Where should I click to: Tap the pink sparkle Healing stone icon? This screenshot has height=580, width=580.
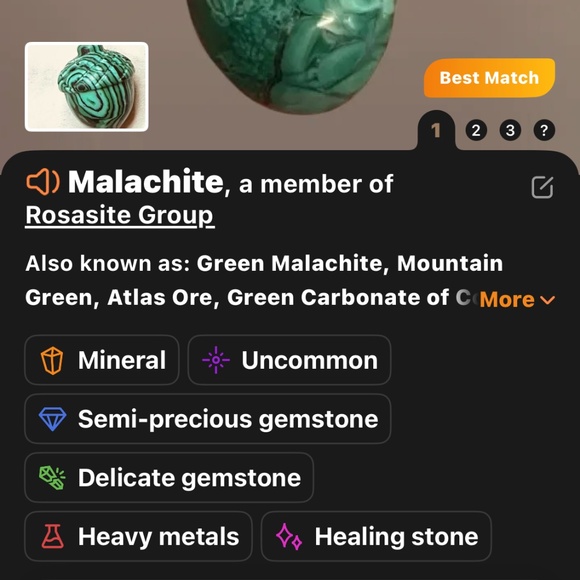(x=289, y=536)
